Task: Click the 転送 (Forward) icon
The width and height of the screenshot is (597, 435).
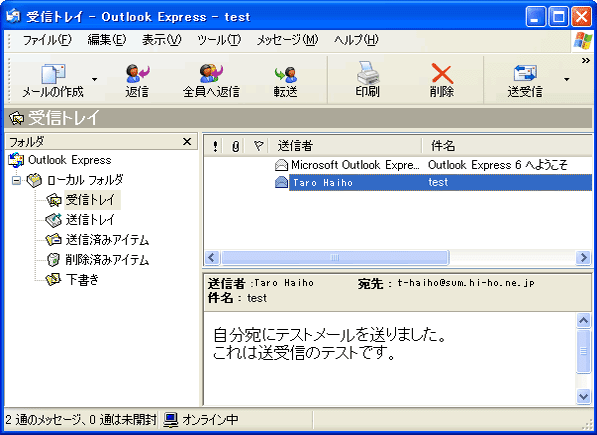Action: (286, 74)
